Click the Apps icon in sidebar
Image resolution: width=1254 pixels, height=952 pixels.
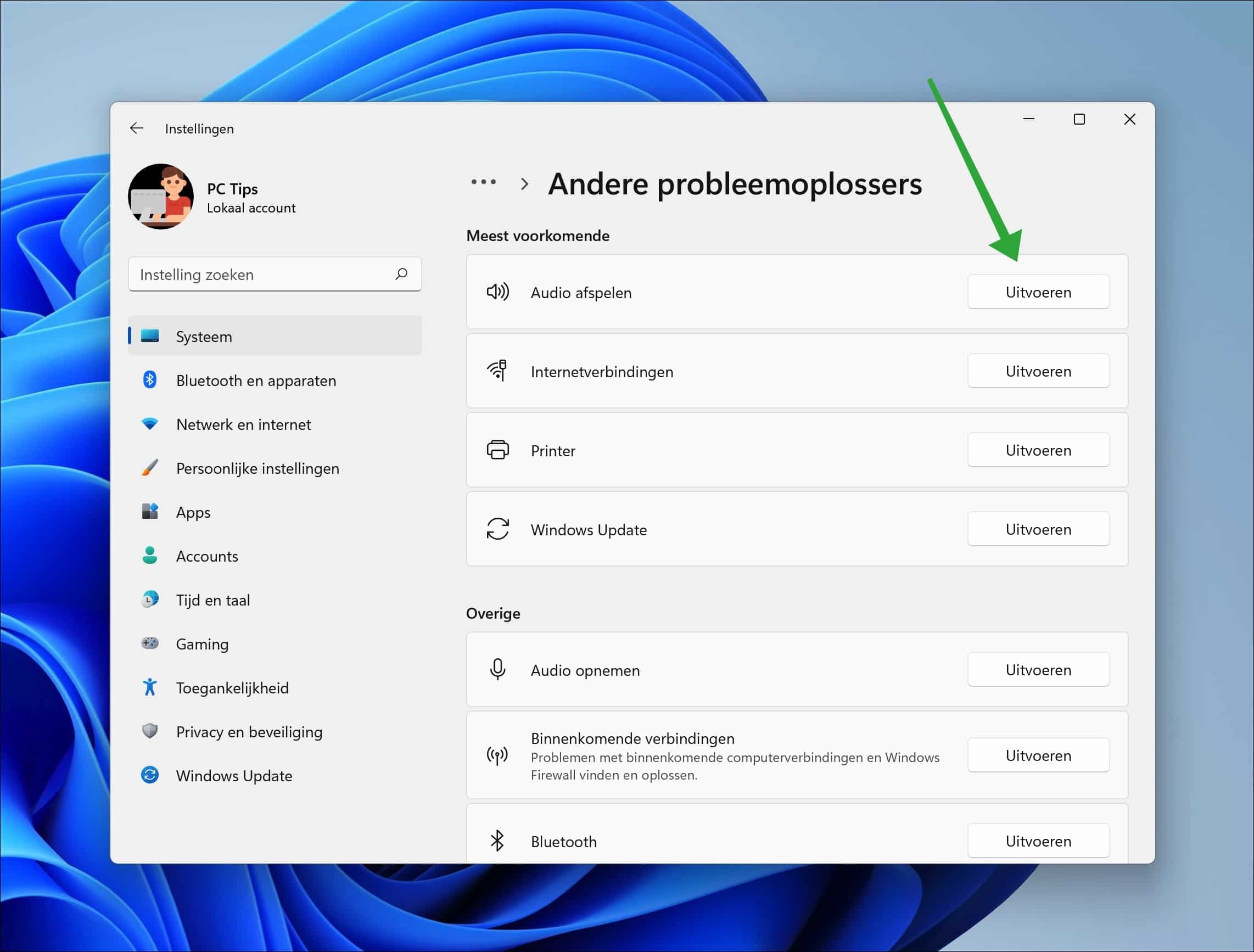[x=150, y=511]
